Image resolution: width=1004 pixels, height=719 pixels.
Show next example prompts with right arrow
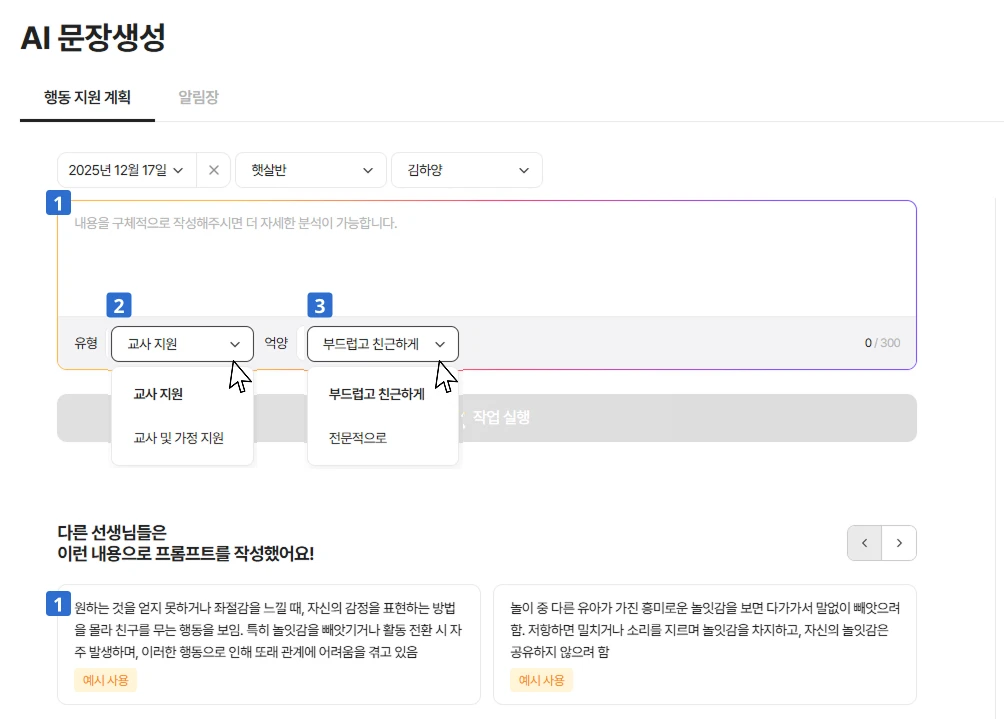899,543
